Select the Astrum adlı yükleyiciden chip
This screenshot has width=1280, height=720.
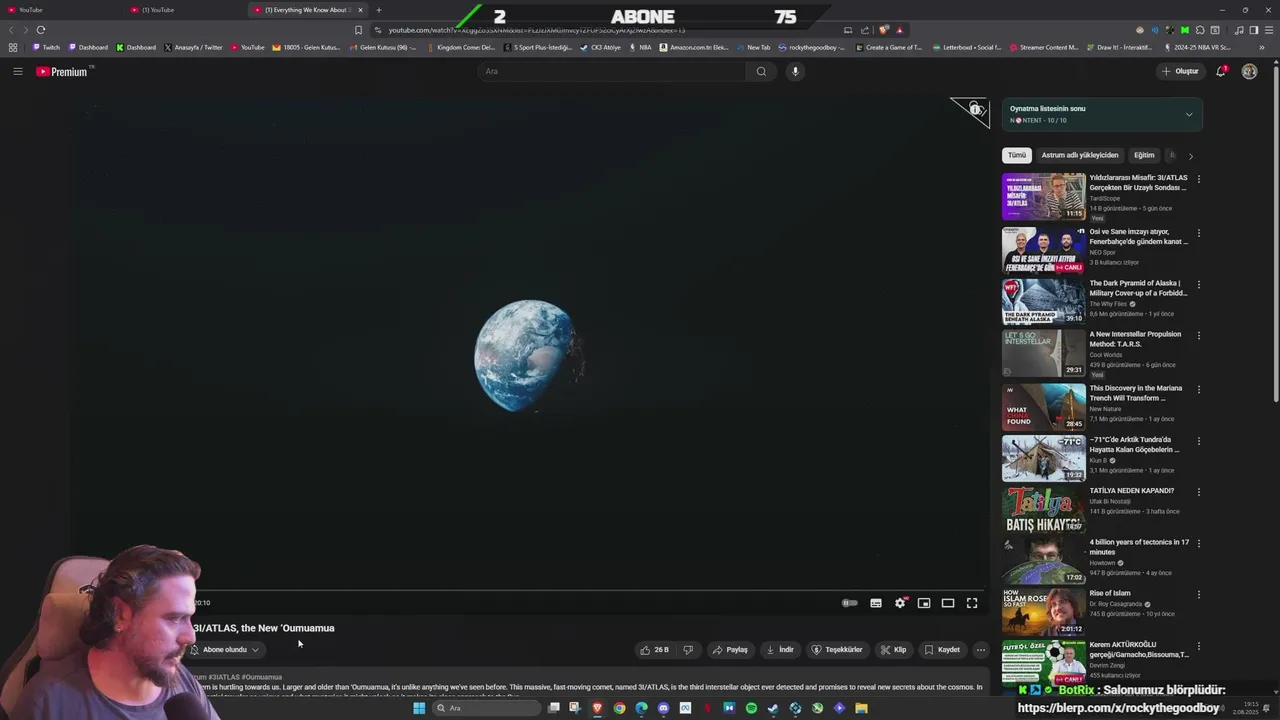coord(1080,155)
